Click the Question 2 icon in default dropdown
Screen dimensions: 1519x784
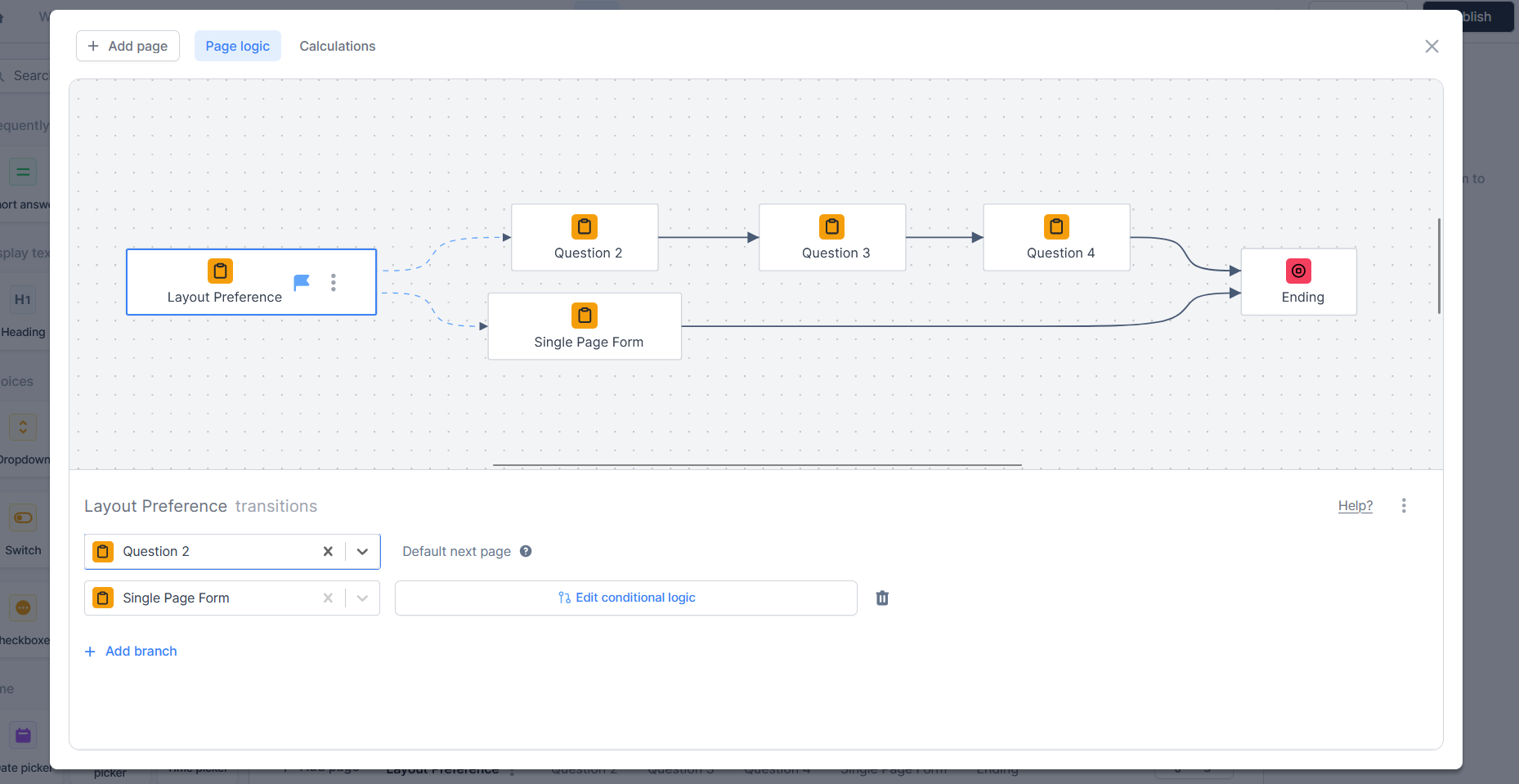[103, 552]
